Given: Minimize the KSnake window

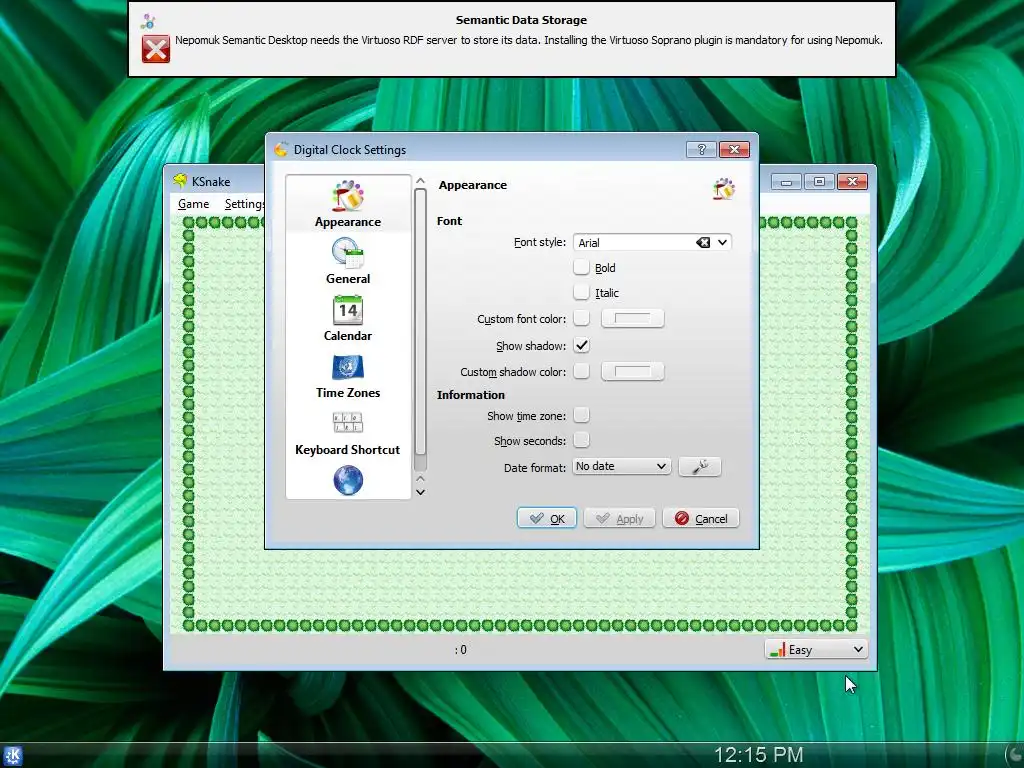Looking at the screenshot, I should click(786, 182).
